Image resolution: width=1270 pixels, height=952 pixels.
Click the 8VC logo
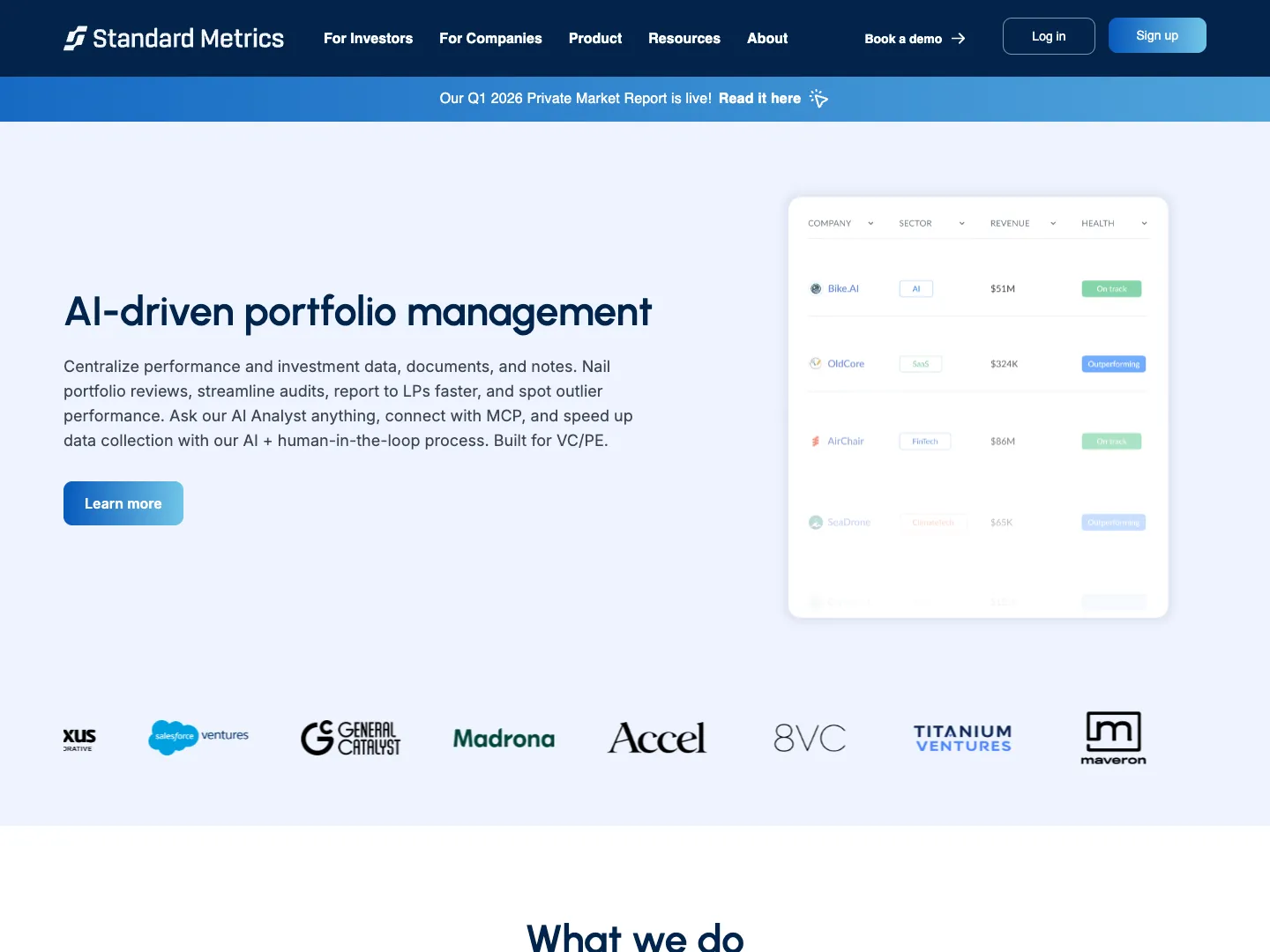[810, 738]
